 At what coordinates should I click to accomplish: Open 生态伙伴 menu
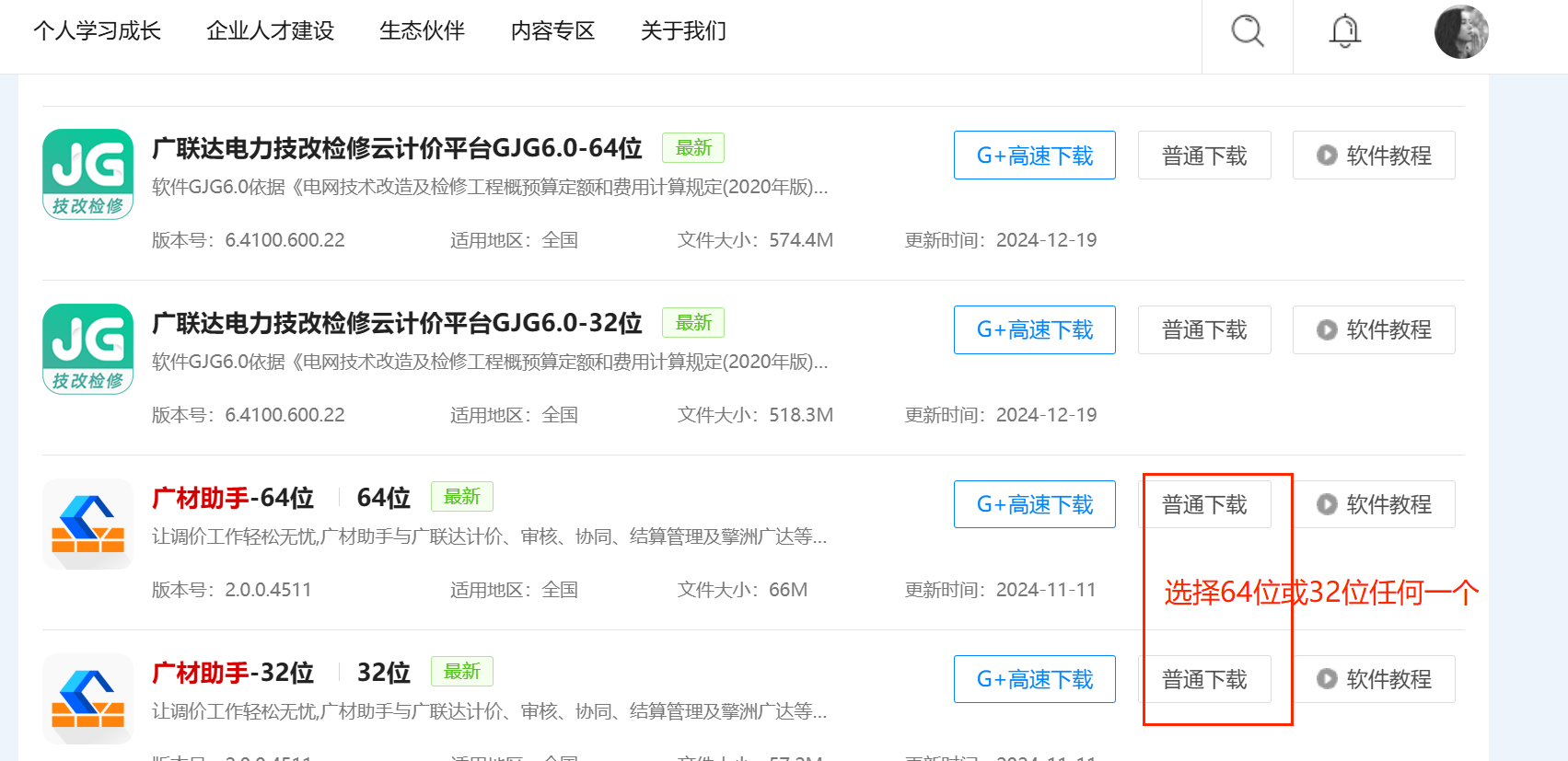pyautogui.click(x=422, y=31)
